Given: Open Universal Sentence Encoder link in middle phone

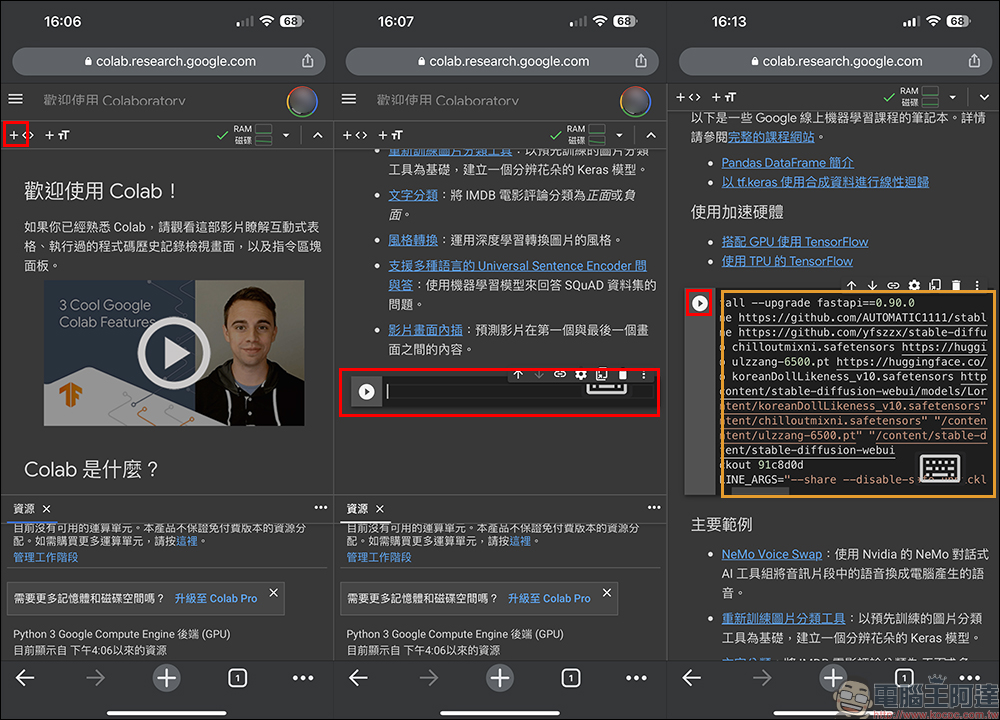Looking at the screenshot, I should (517, 276).
